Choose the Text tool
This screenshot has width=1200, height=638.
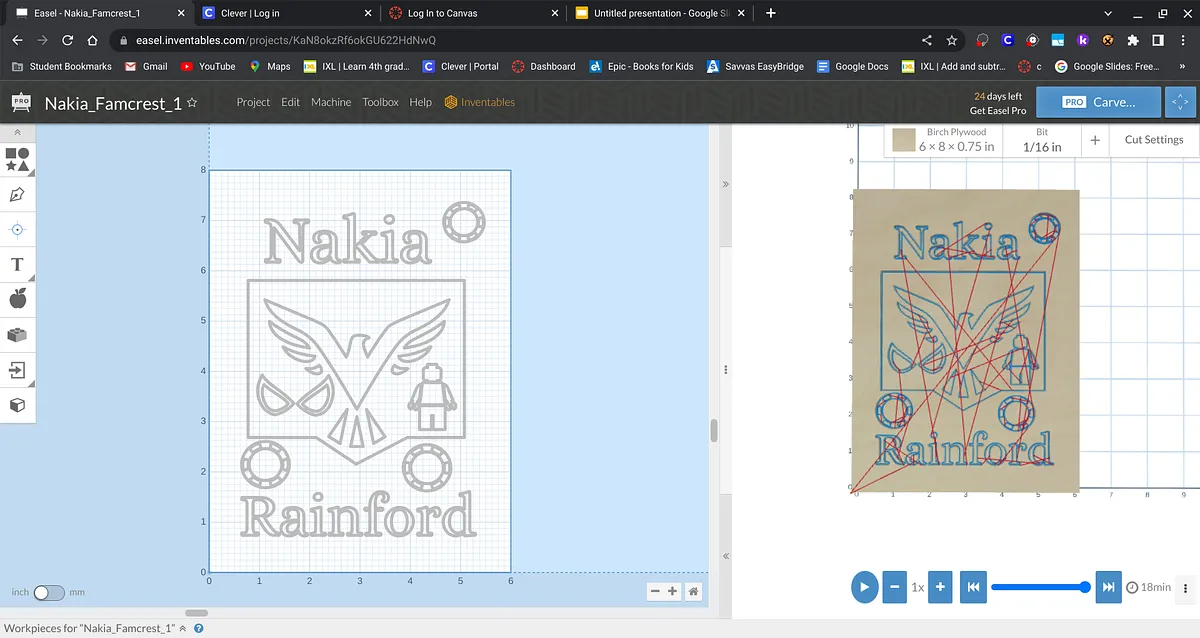17,265
